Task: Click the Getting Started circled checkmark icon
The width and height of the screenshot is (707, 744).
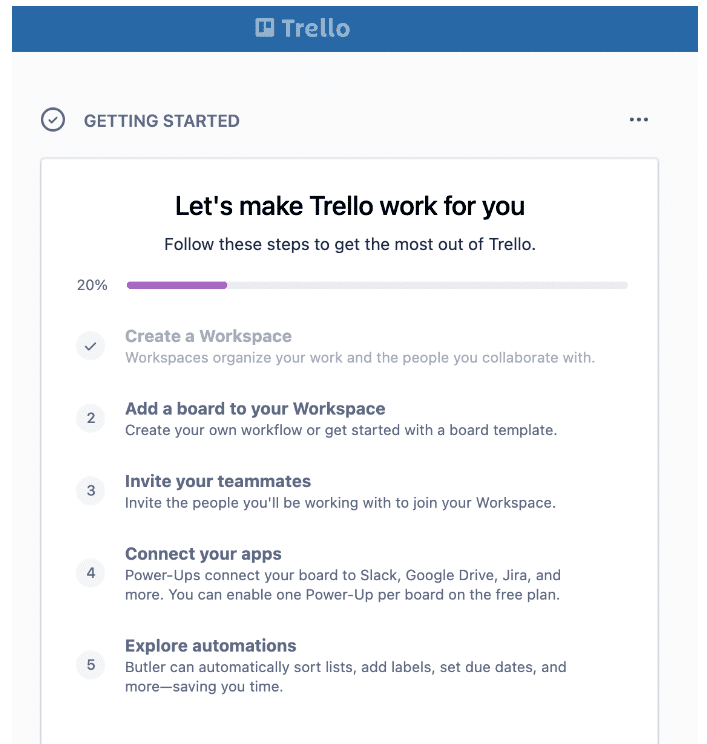Action: (53, 120)
